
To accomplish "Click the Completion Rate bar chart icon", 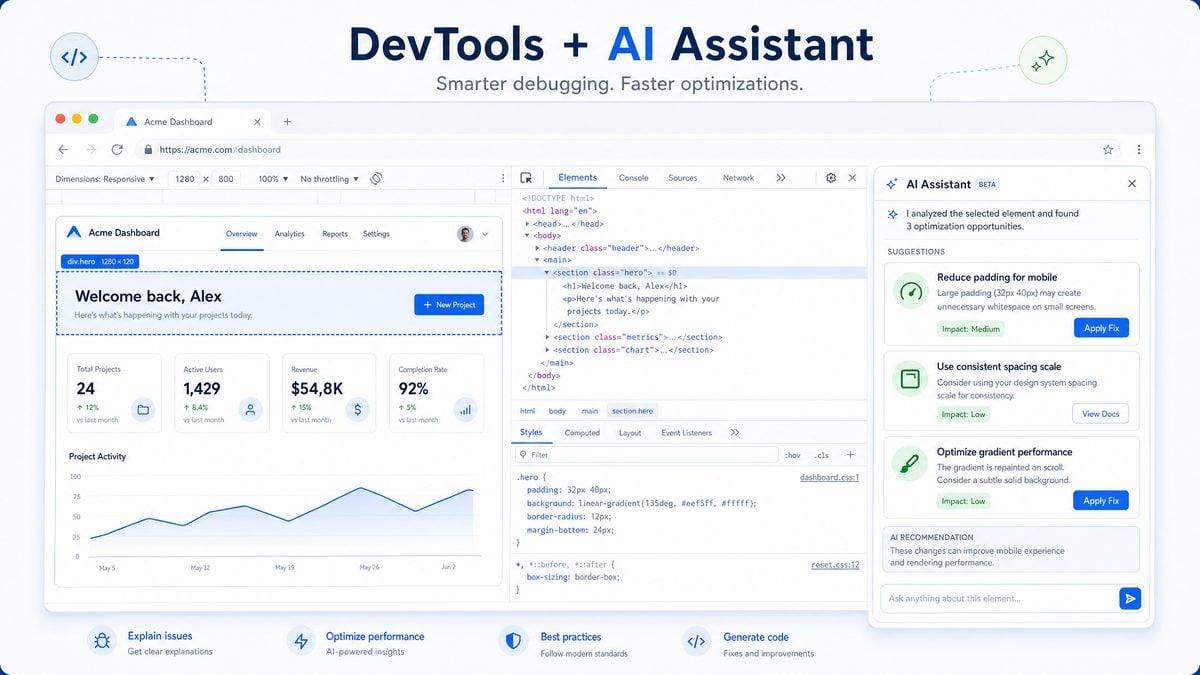I will pyautogui.click(x=465, y=409).
